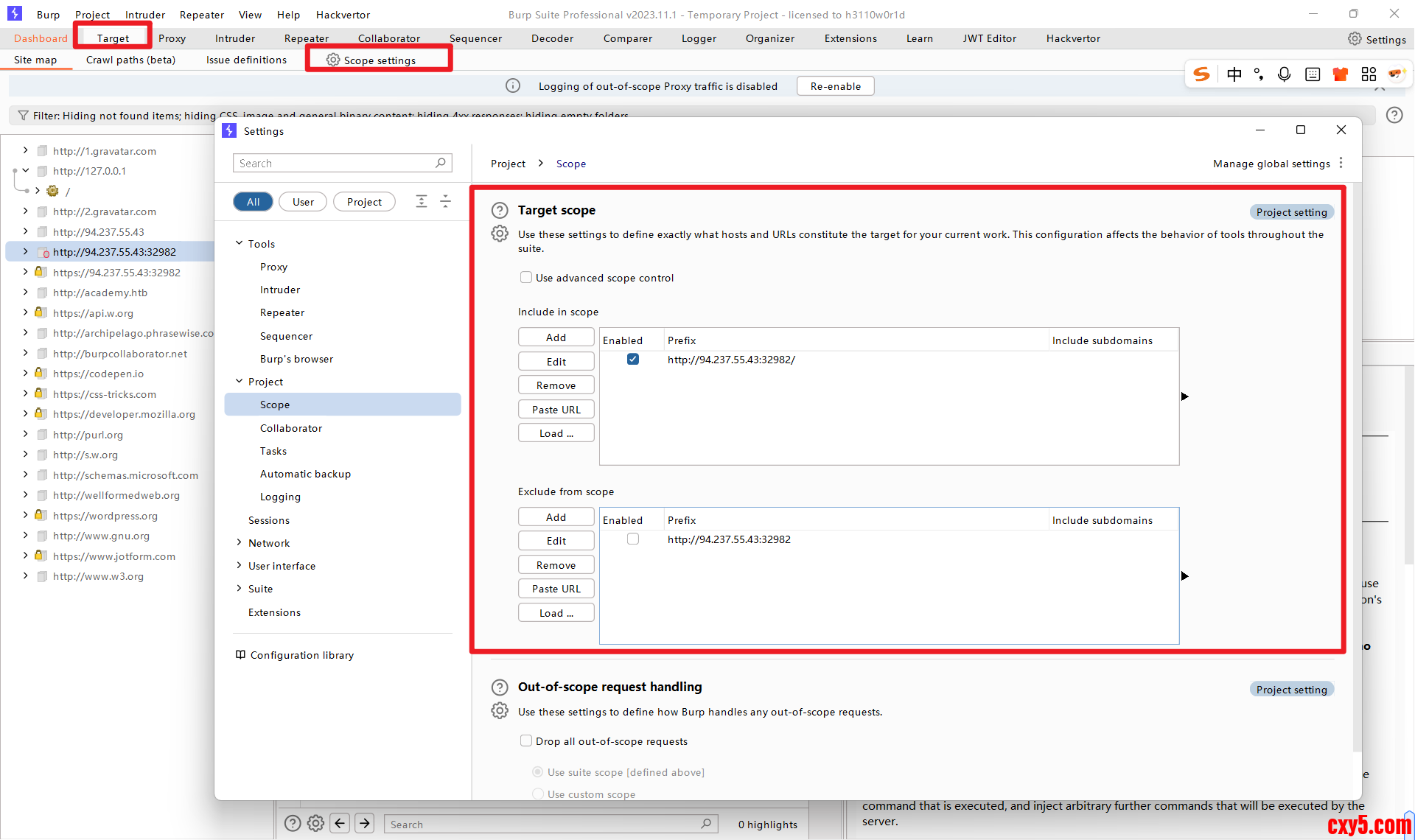
Task: Click Paste URL under Include in scope
Action: 556,409
